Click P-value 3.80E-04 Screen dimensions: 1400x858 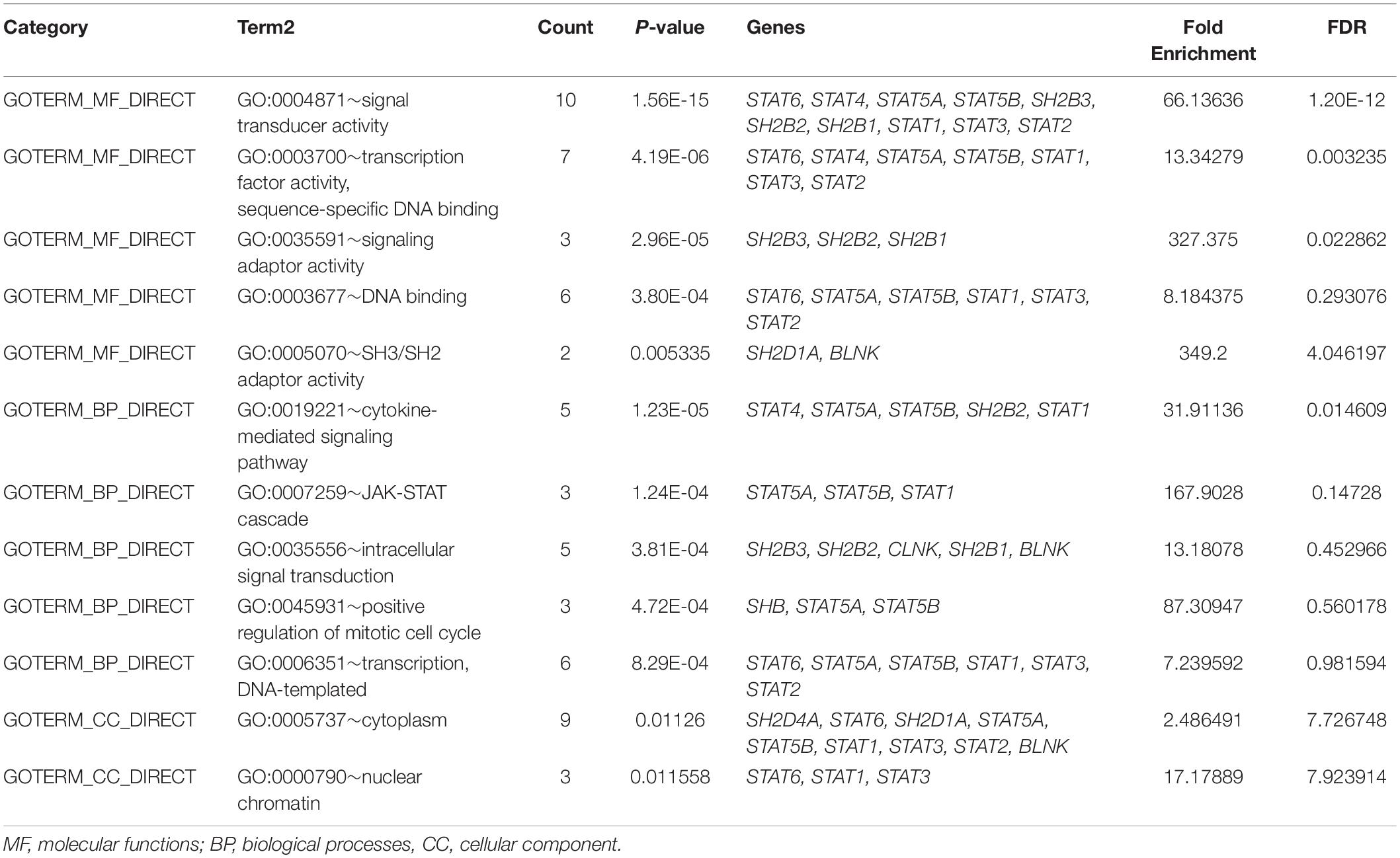[670, 297]
